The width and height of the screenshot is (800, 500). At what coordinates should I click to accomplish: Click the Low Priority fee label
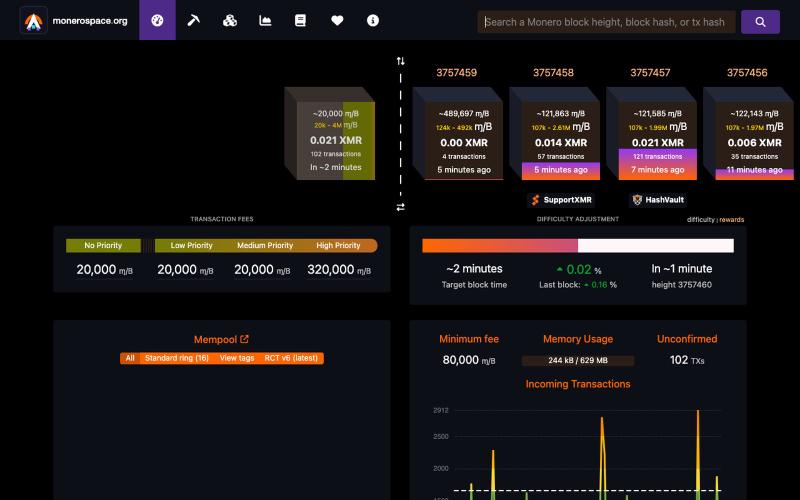[191, 245]
